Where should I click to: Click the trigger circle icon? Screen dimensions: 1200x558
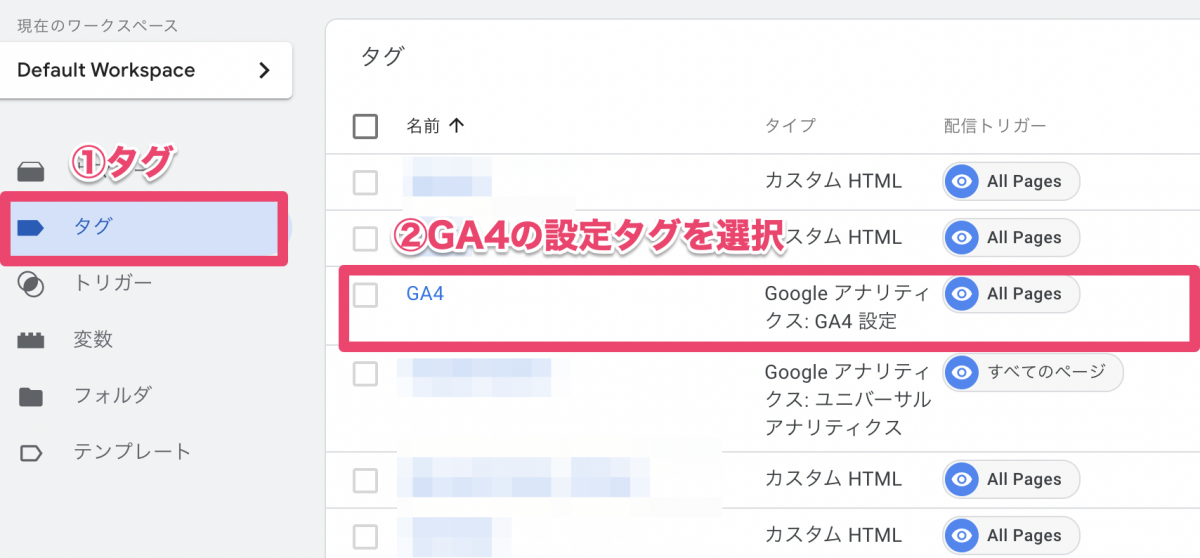(32, 284)
